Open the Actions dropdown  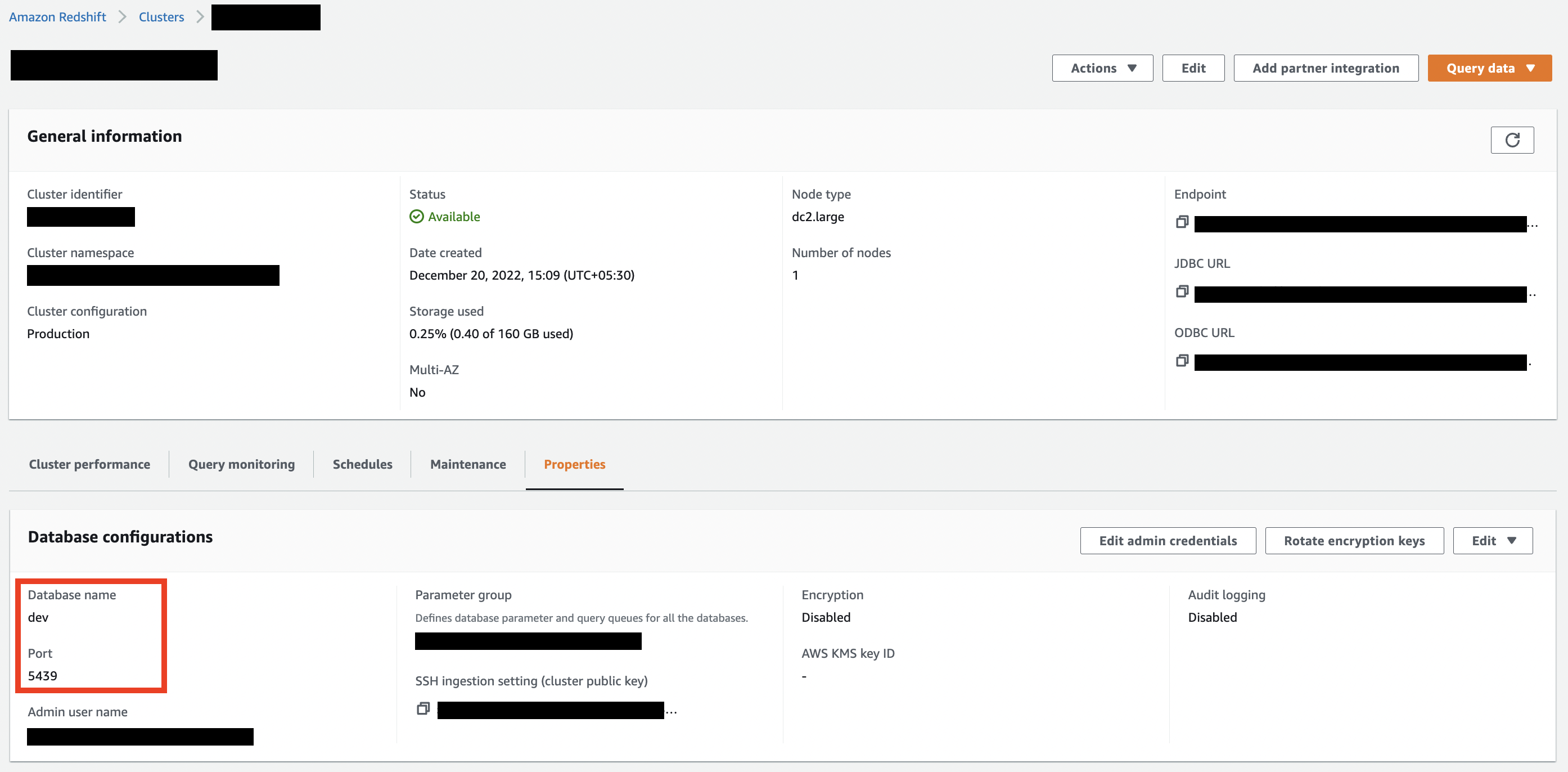[1102, 68]
